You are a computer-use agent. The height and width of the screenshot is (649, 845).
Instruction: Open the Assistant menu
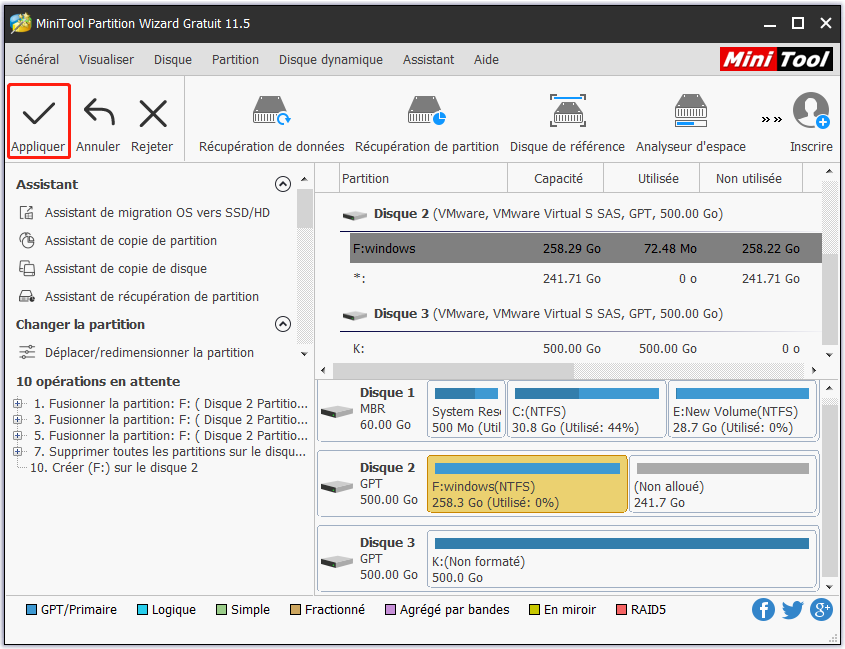click(x=428, y=59)
